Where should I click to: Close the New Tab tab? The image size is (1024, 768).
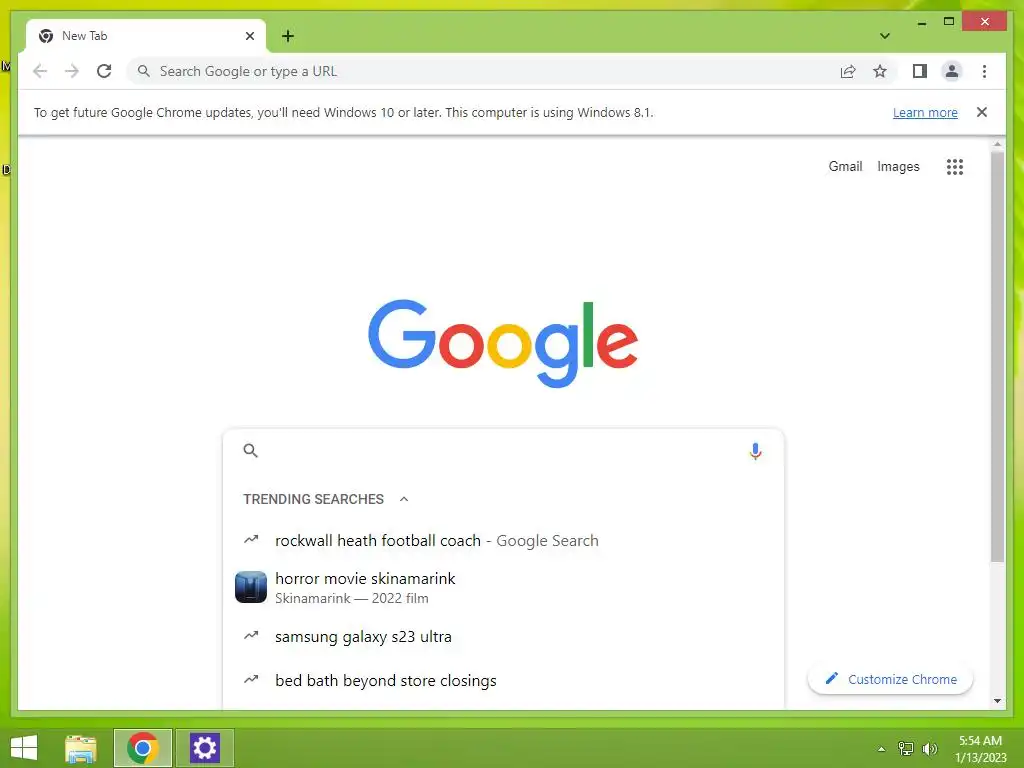click(x=249, y=36)
